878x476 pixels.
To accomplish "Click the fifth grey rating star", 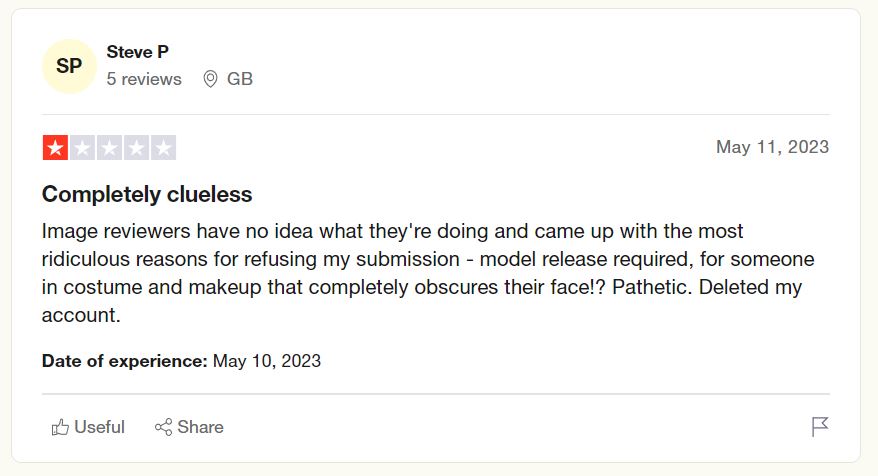I will 164,148.
